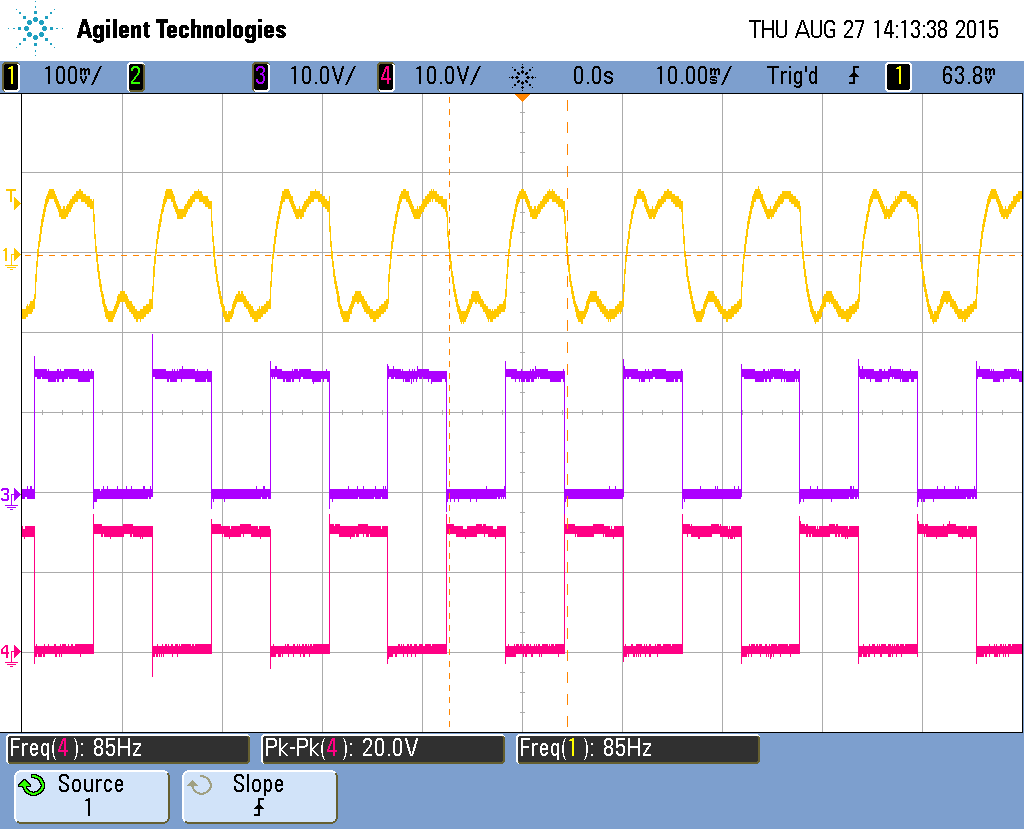1024x829 pixels.
Task: Click the channel 3 ground reference marker
Action: (10, 498)
